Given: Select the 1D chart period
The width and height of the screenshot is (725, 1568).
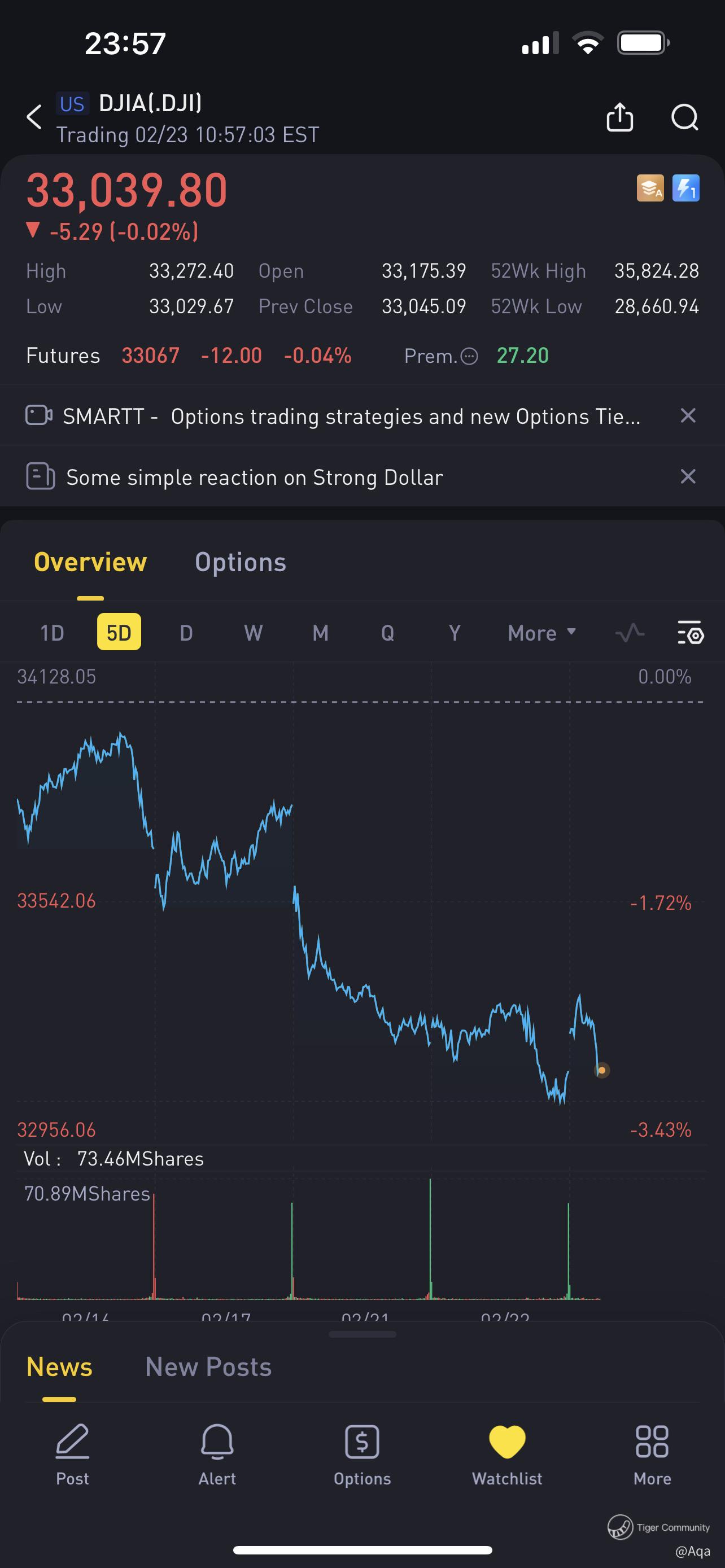Looking at the screenshot, I should (53, 633).
